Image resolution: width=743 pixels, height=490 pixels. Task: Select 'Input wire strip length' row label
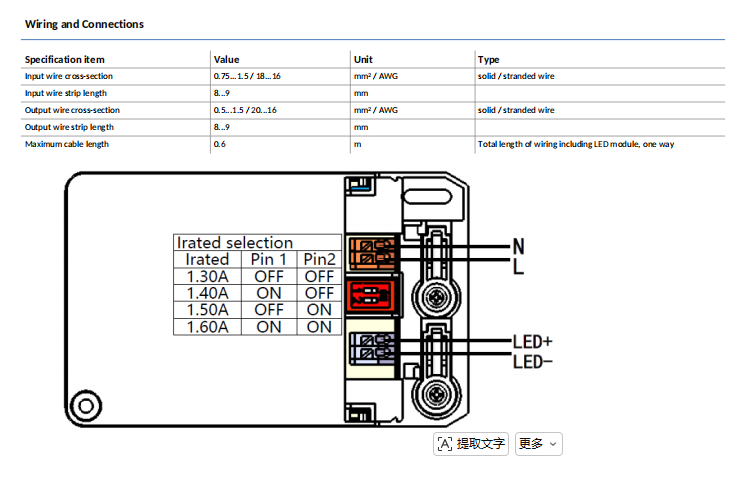66,93
